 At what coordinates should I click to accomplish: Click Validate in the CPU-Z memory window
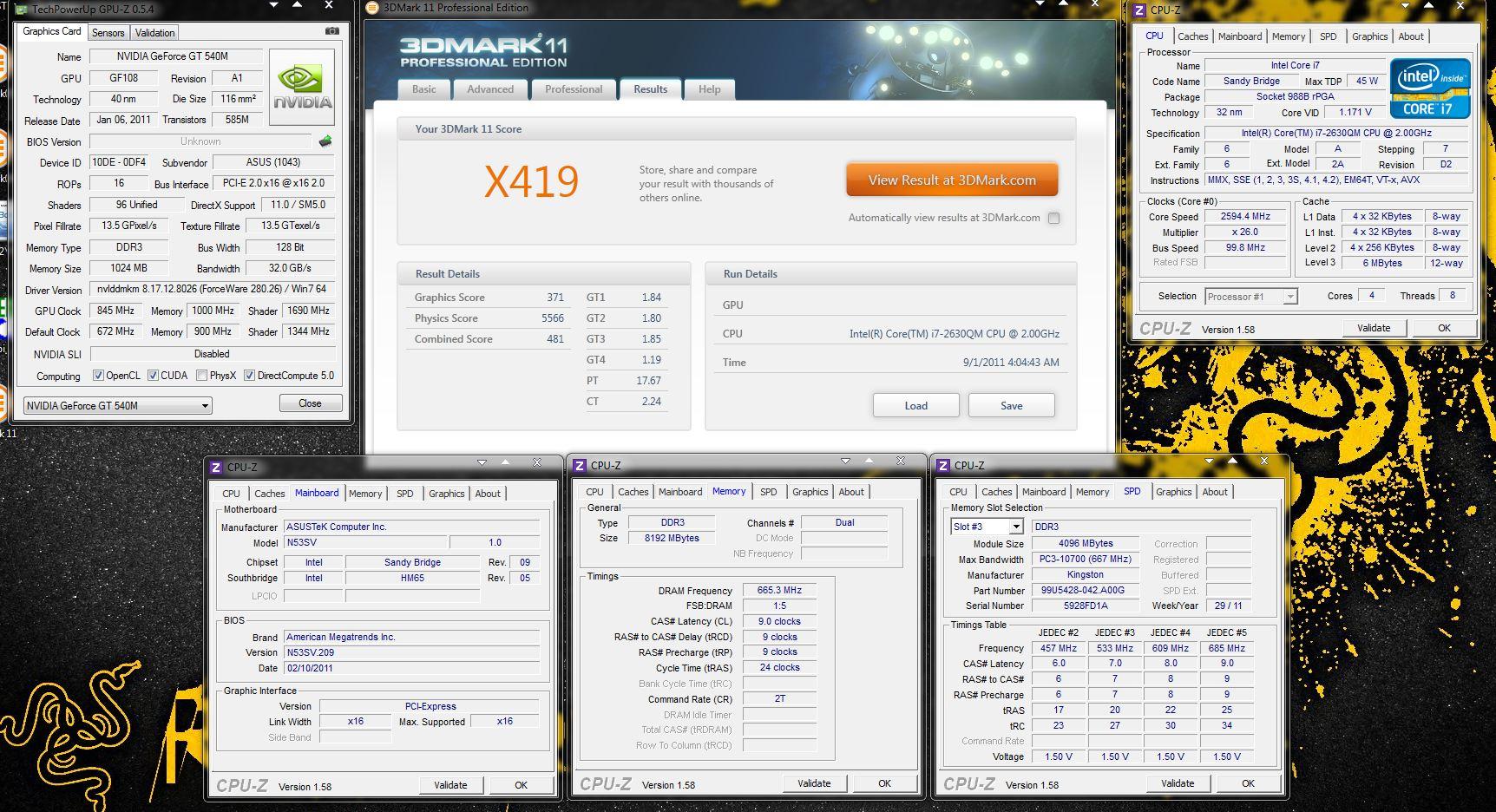pyautogui.click(x=814, y=783)
